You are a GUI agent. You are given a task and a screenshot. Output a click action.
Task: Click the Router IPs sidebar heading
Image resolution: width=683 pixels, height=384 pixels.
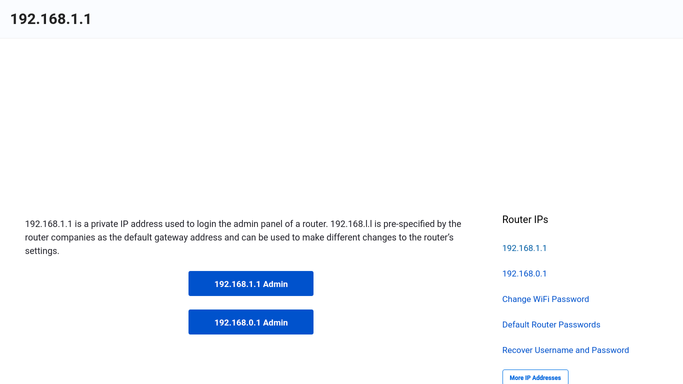click(525, 219)
